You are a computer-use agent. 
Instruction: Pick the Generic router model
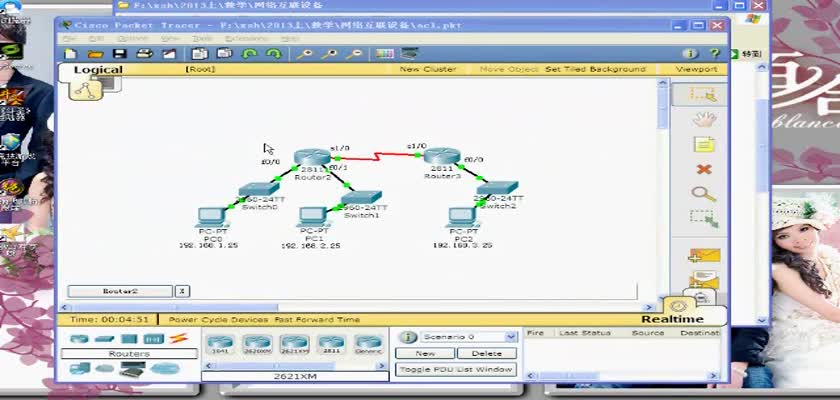(x=368, y=344)
